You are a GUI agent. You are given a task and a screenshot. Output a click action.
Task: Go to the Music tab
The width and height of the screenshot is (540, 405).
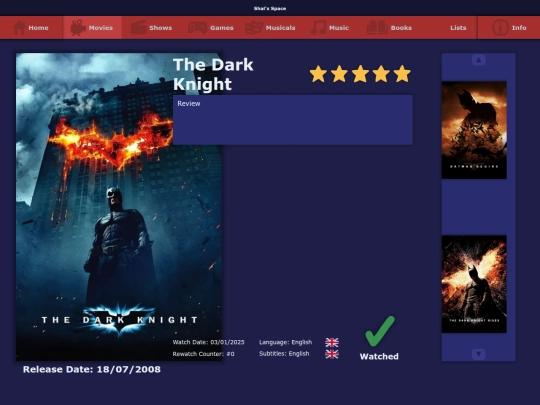(330, 28)
